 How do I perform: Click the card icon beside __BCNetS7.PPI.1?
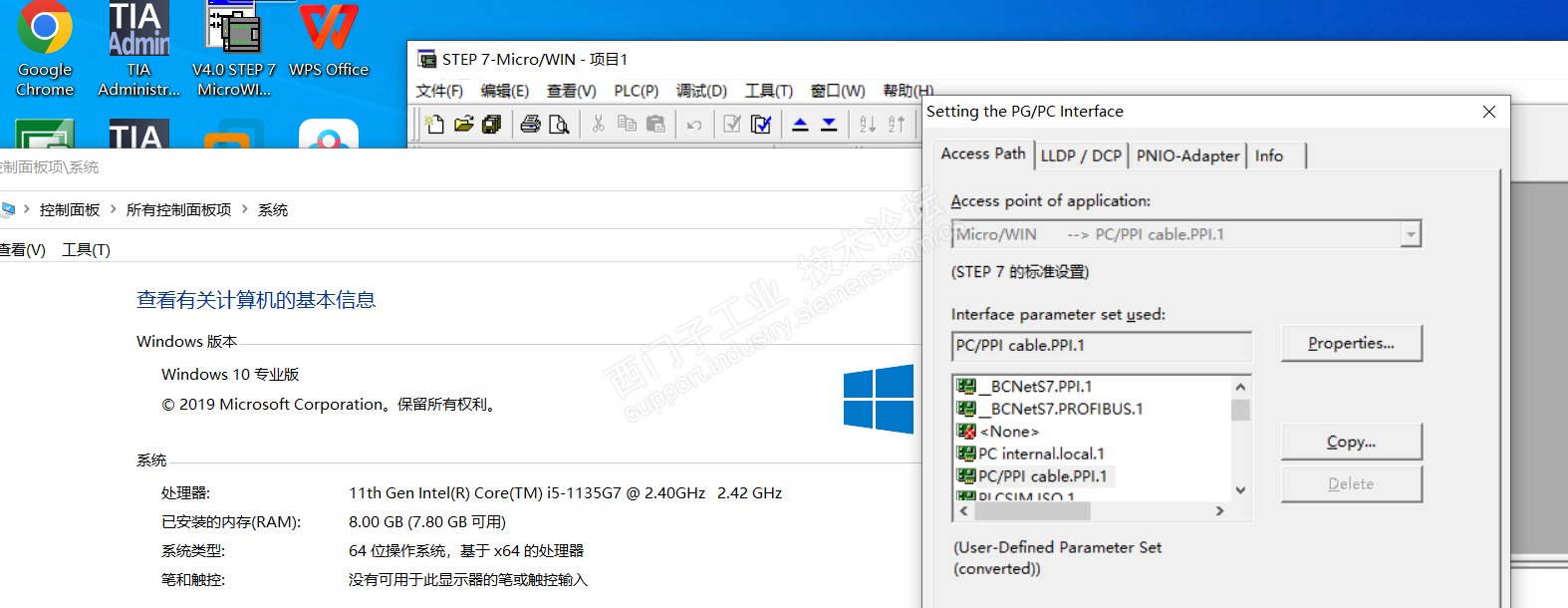tap(965, 387)
